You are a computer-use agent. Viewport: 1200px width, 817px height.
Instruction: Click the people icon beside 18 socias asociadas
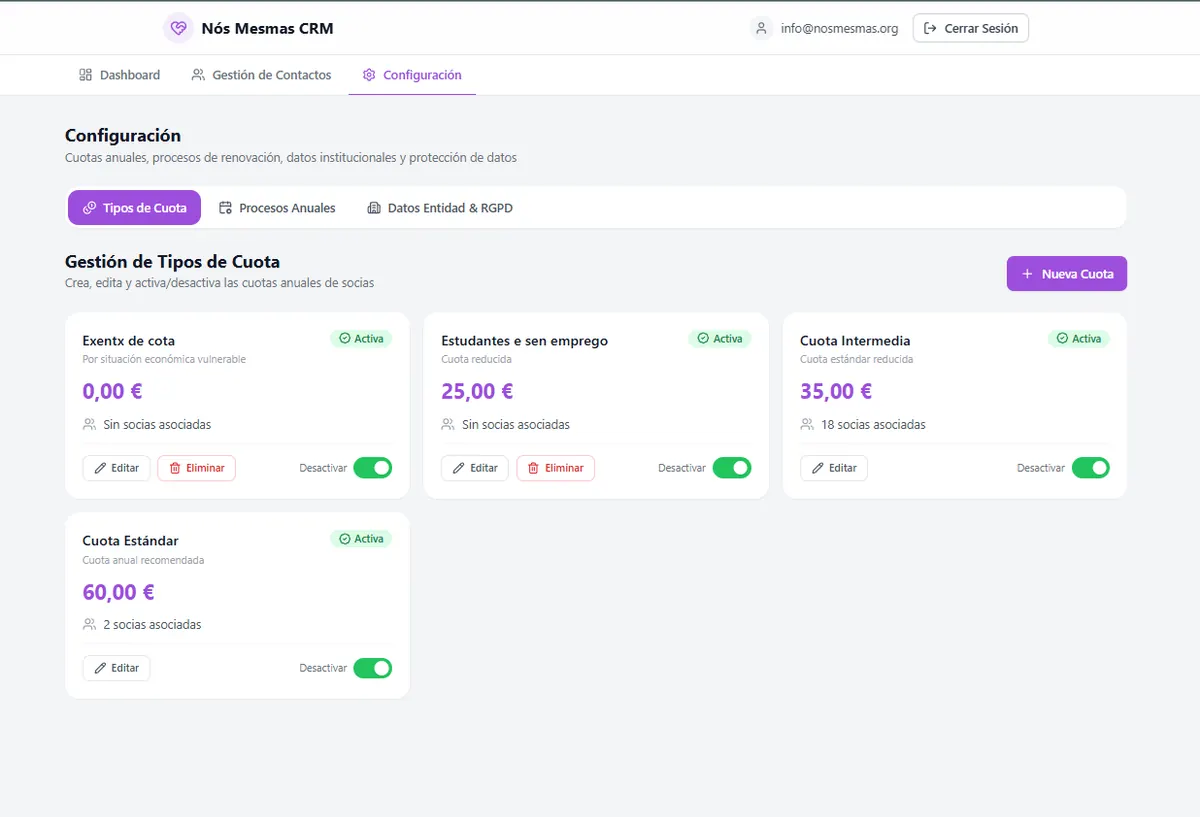[807, 424]
